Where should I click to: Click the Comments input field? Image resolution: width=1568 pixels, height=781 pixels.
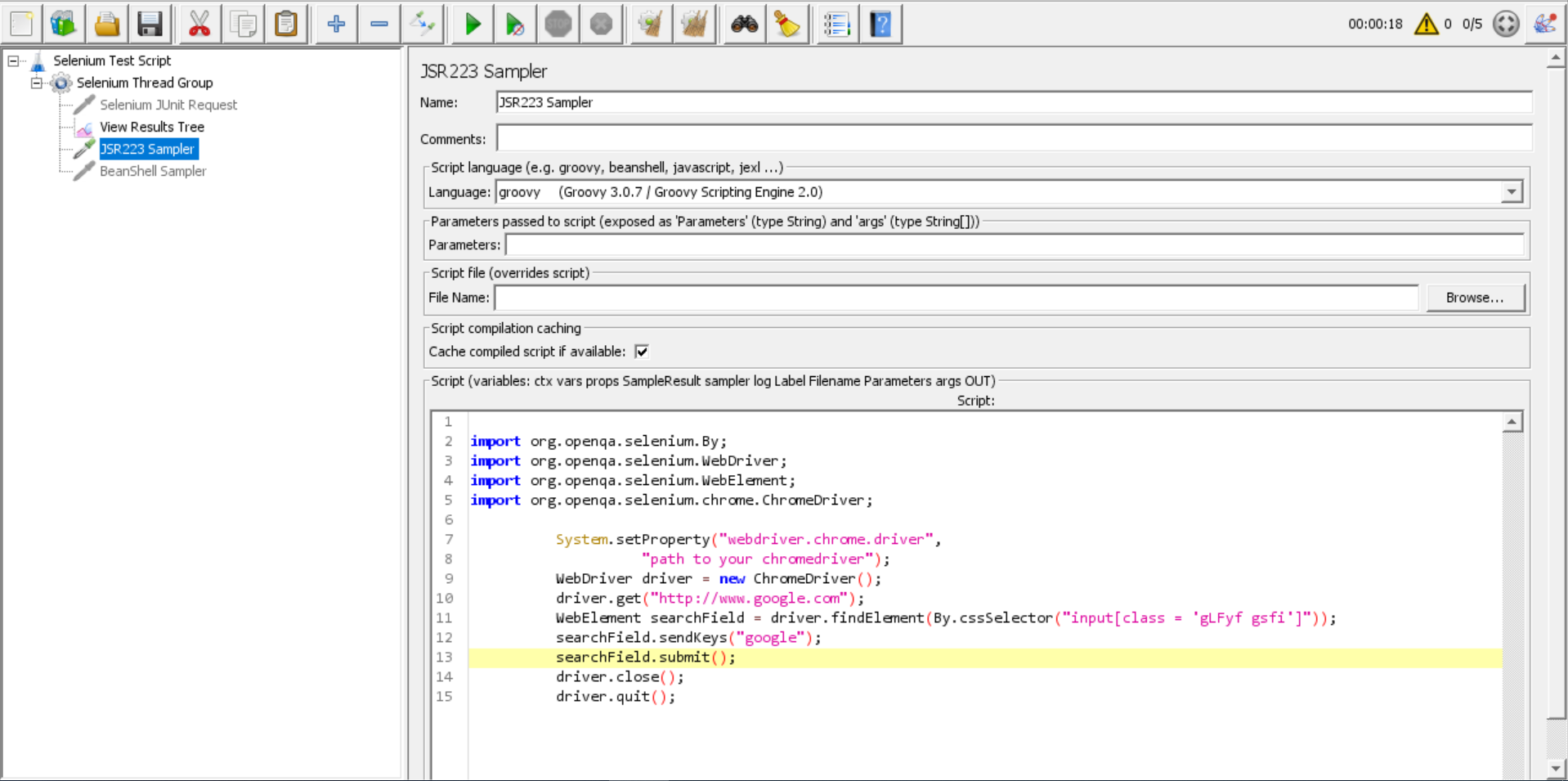click(1014, 138)
